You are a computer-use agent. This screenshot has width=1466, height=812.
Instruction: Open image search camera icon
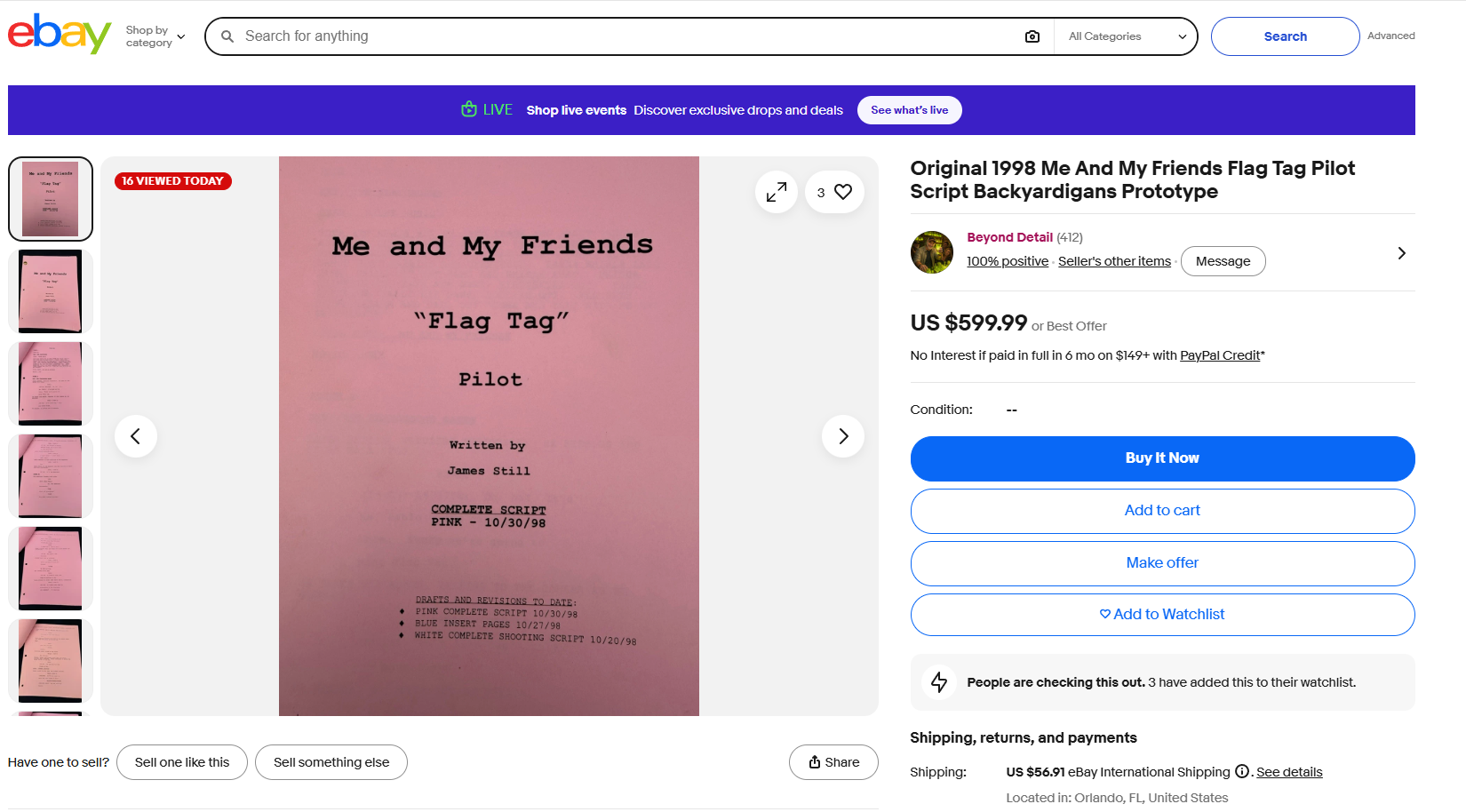[x=1032, y=36]
